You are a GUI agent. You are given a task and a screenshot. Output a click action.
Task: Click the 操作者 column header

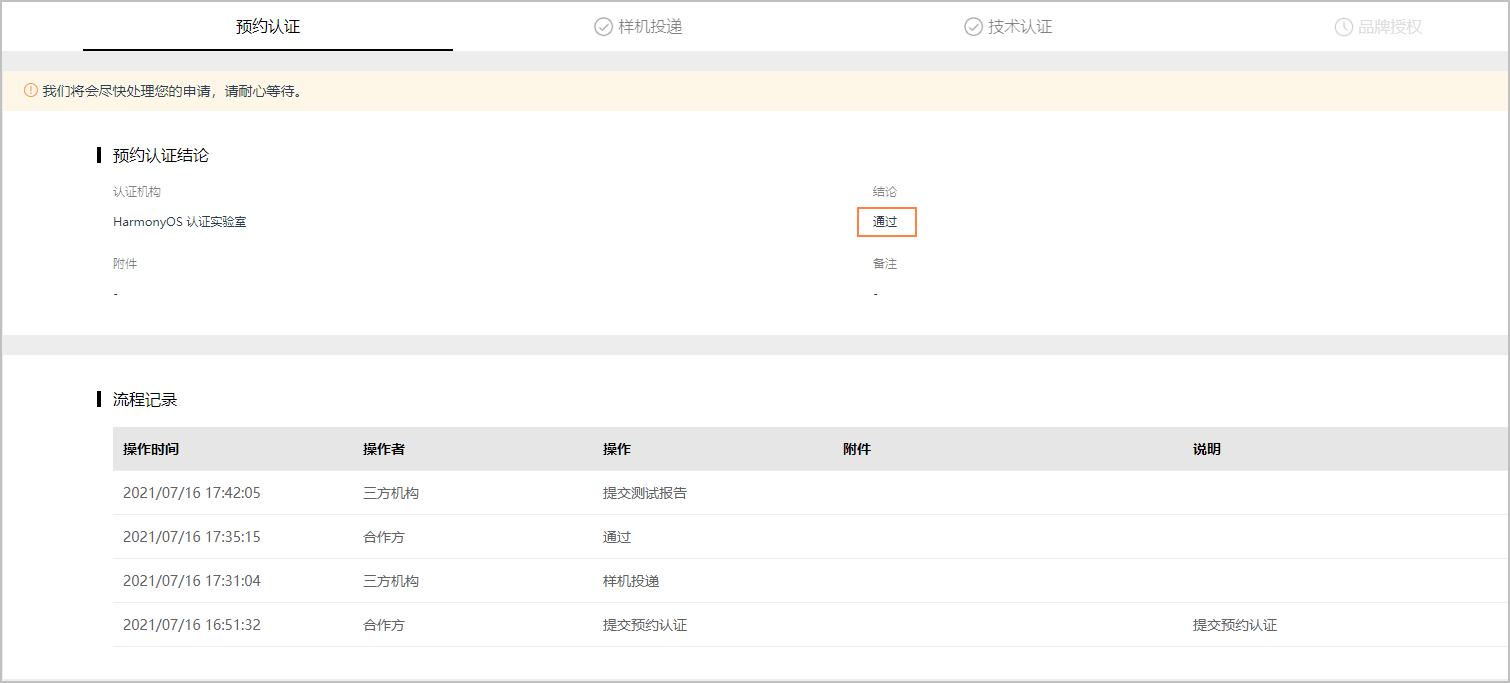[x=383, y=449]
